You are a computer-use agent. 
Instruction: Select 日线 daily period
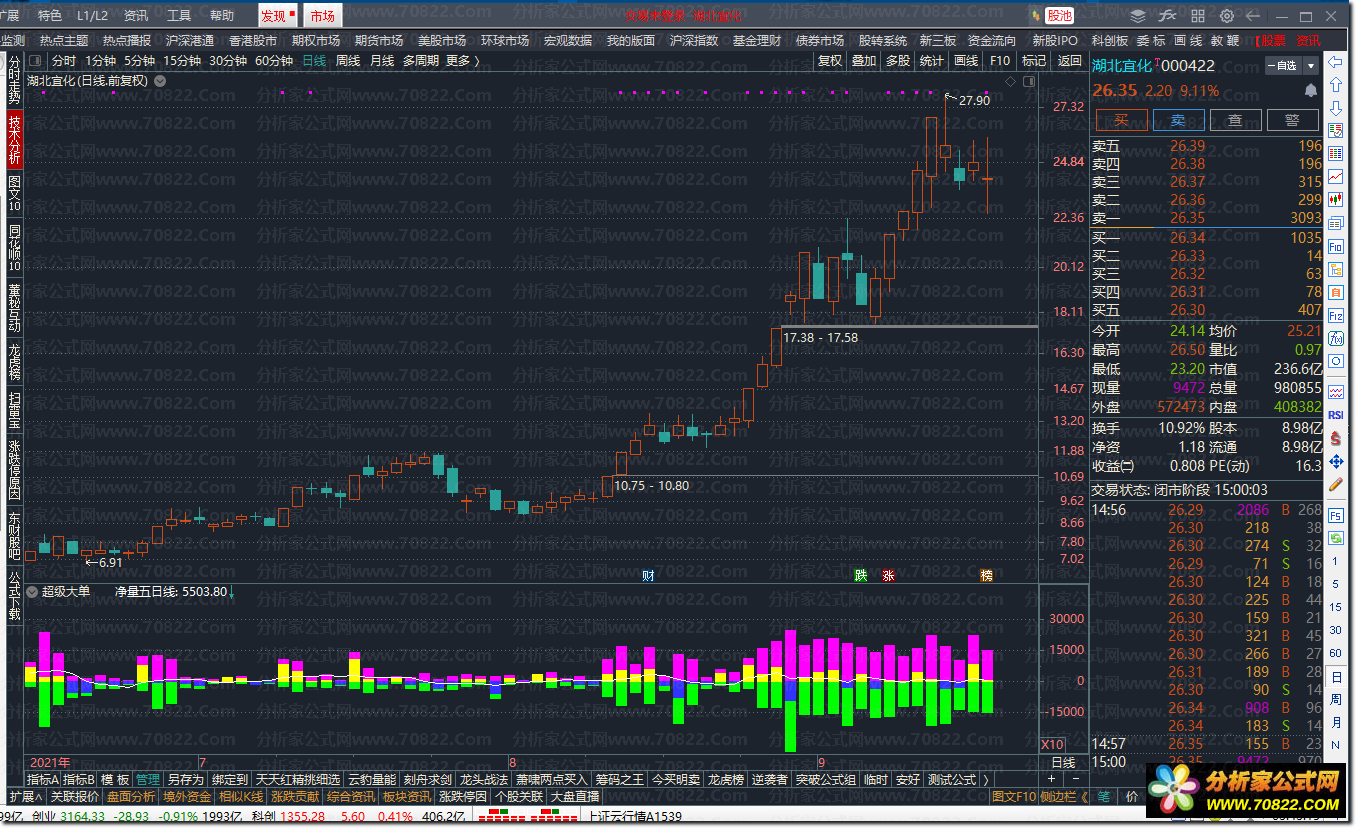(314, 60)
